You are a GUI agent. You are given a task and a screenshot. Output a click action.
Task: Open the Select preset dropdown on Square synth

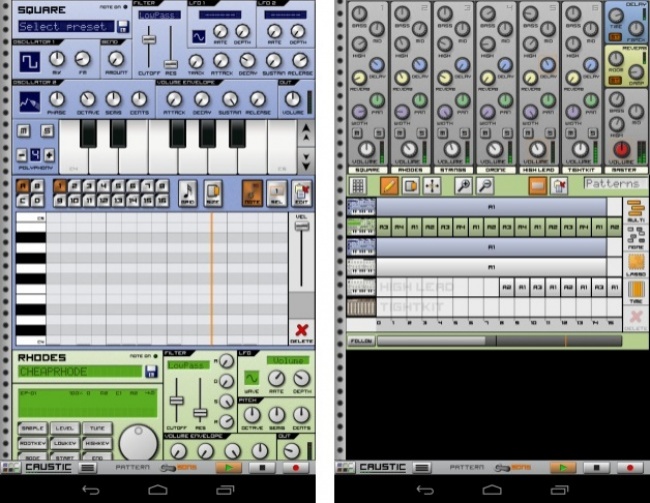click(x=61, y=26)
